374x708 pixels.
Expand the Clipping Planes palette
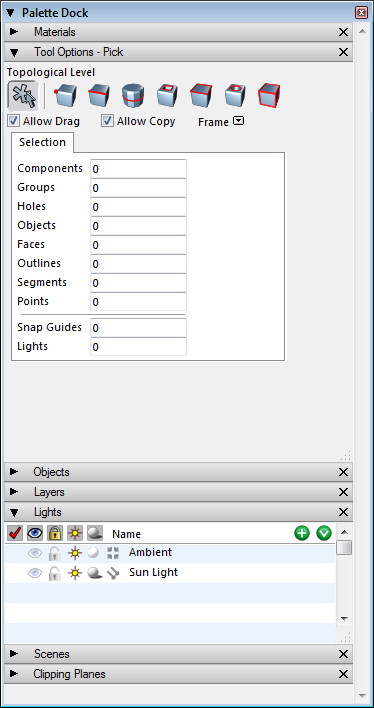point(14,674)
